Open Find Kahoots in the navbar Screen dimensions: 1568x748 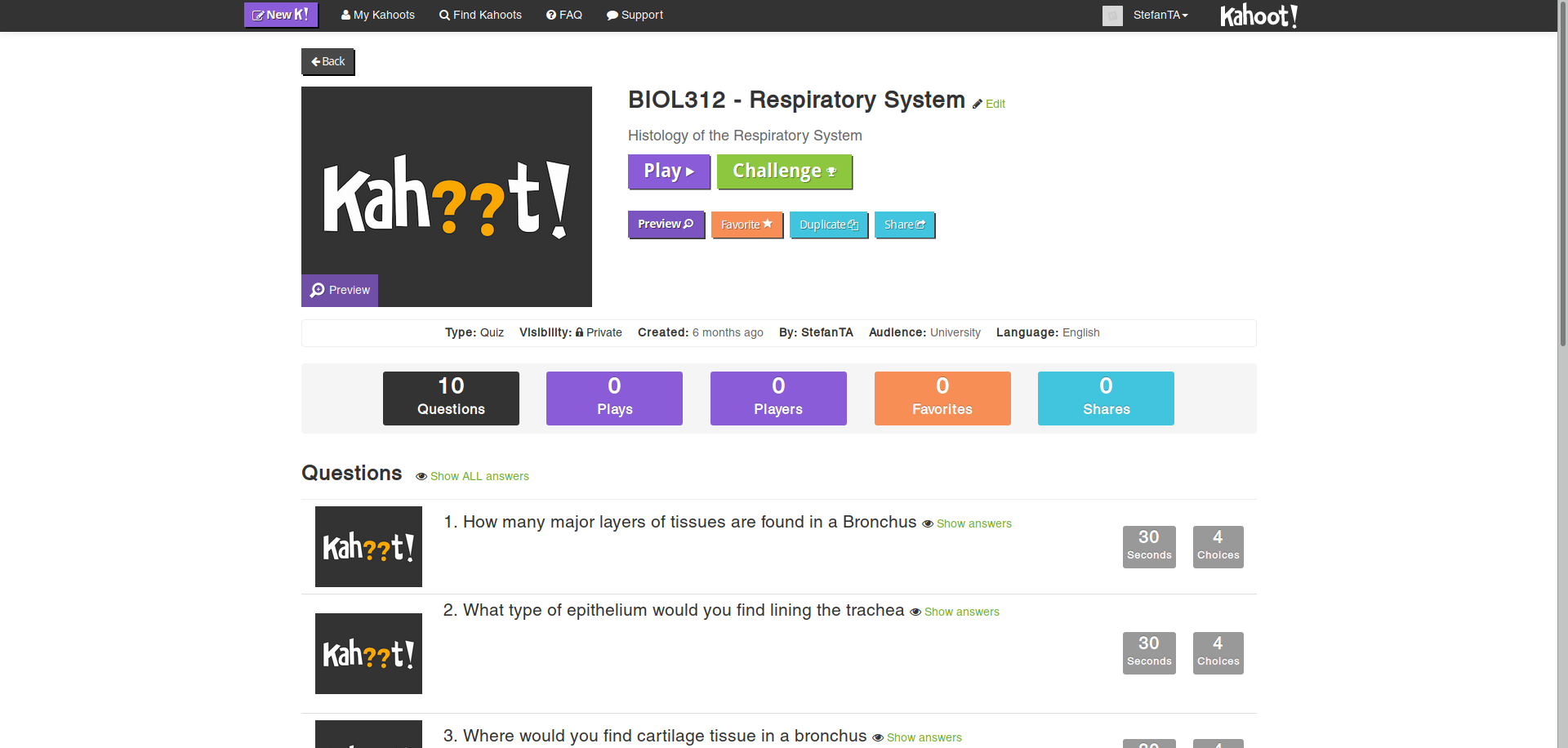point(480,15)
